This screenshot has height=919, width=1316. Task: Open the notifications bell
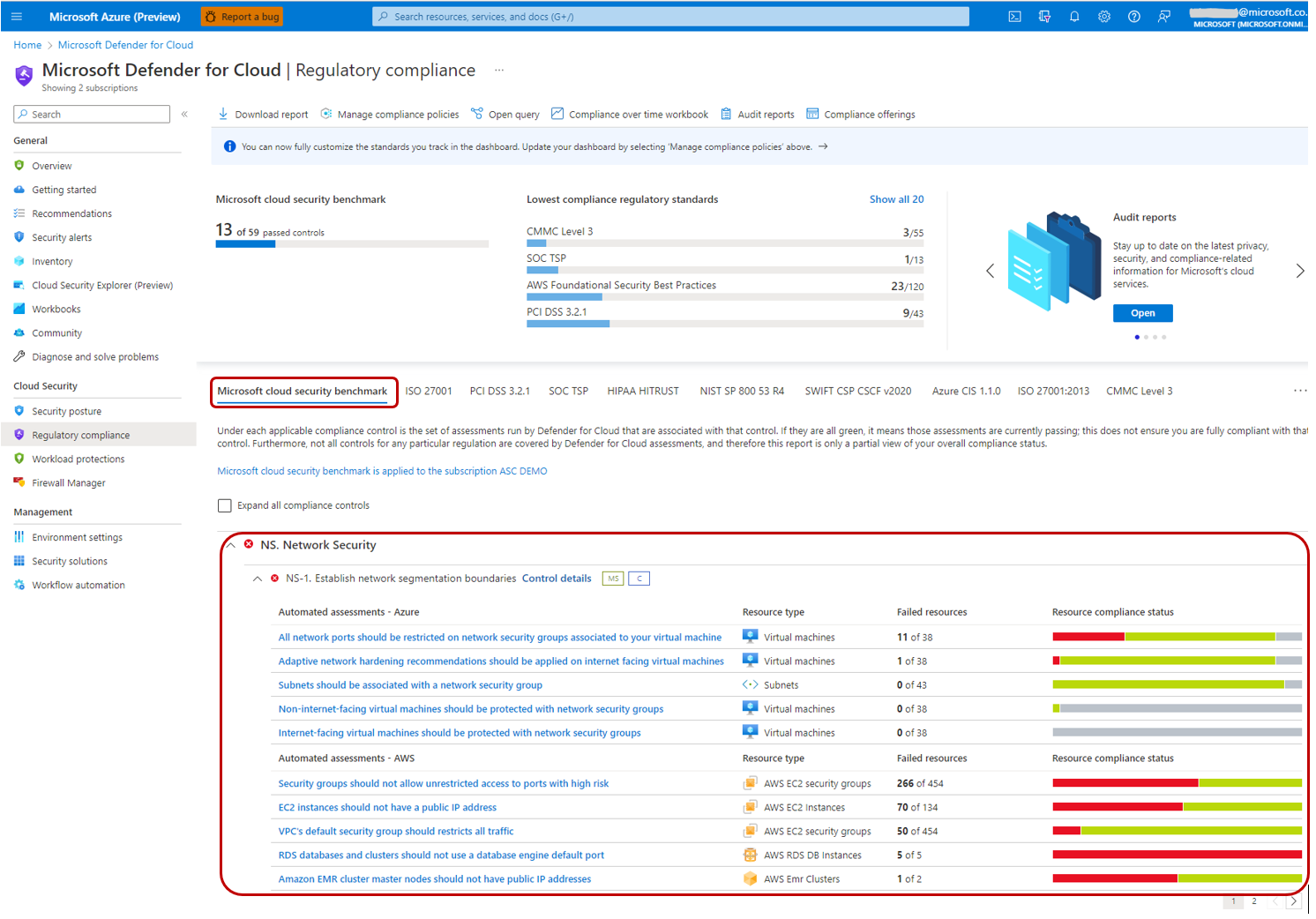(x=1074, y=16)
